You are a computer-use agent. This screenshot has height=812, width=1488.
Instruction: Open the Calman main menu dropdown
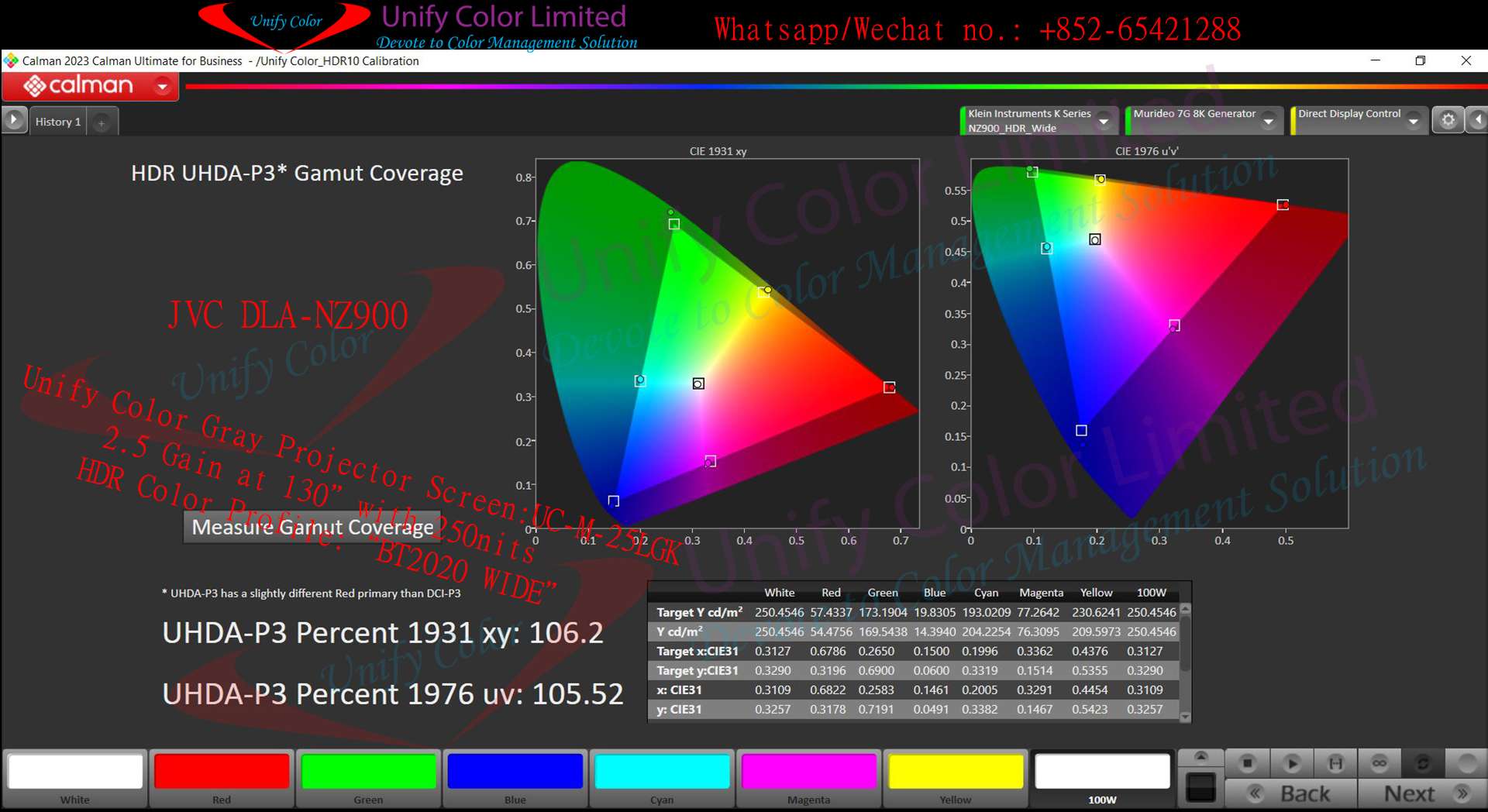point(163,86)
